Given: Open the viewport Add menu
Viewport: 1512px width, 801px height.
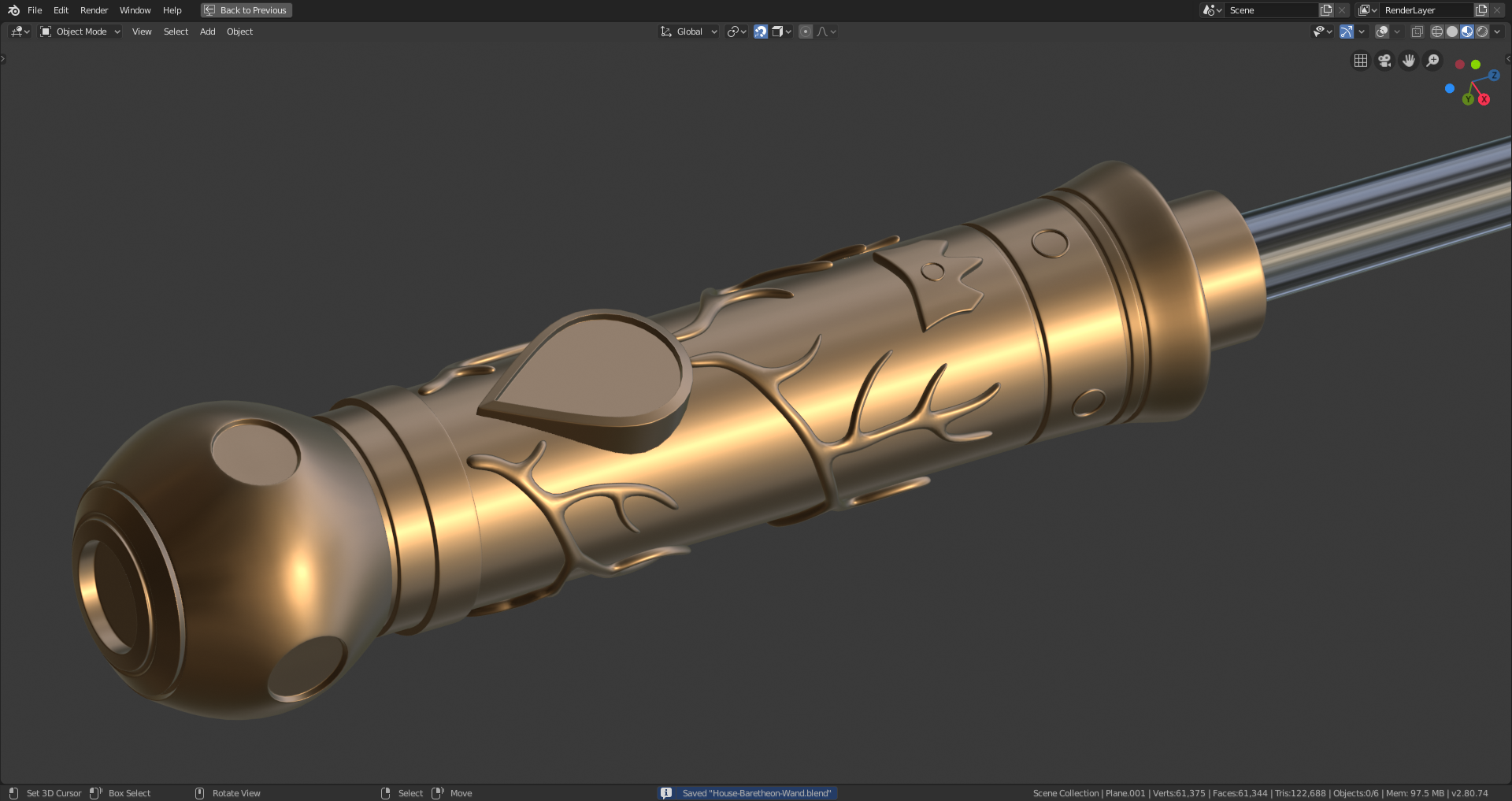Looking at the screenshot, I should (207, 32).
